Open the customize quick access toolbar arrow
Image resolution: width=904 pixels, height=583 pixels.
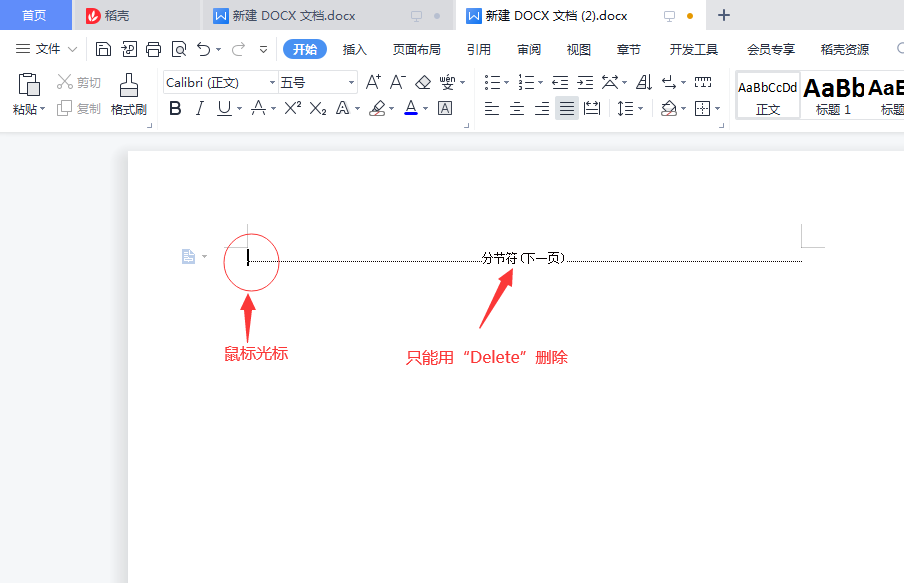click(x=263, y=50)
